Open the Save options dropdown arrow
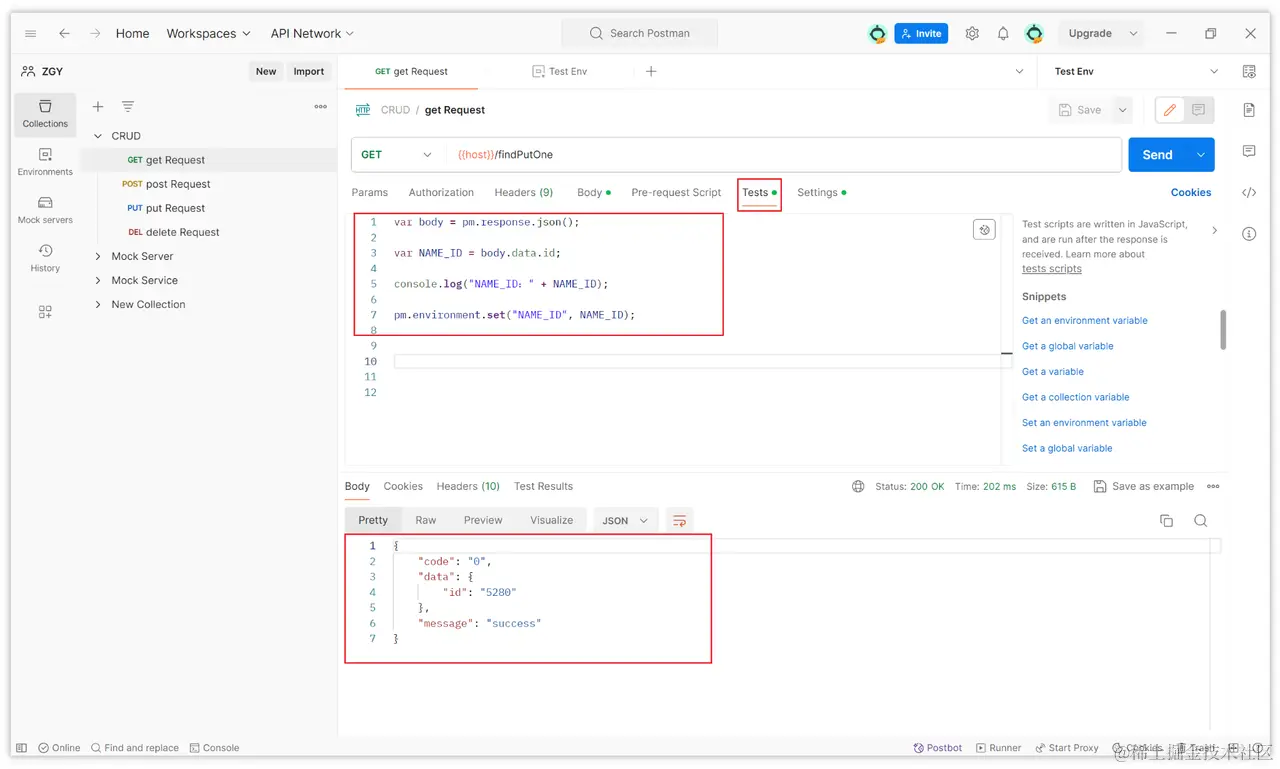This screenshot has height=769, width=1280. (1122, 110)
